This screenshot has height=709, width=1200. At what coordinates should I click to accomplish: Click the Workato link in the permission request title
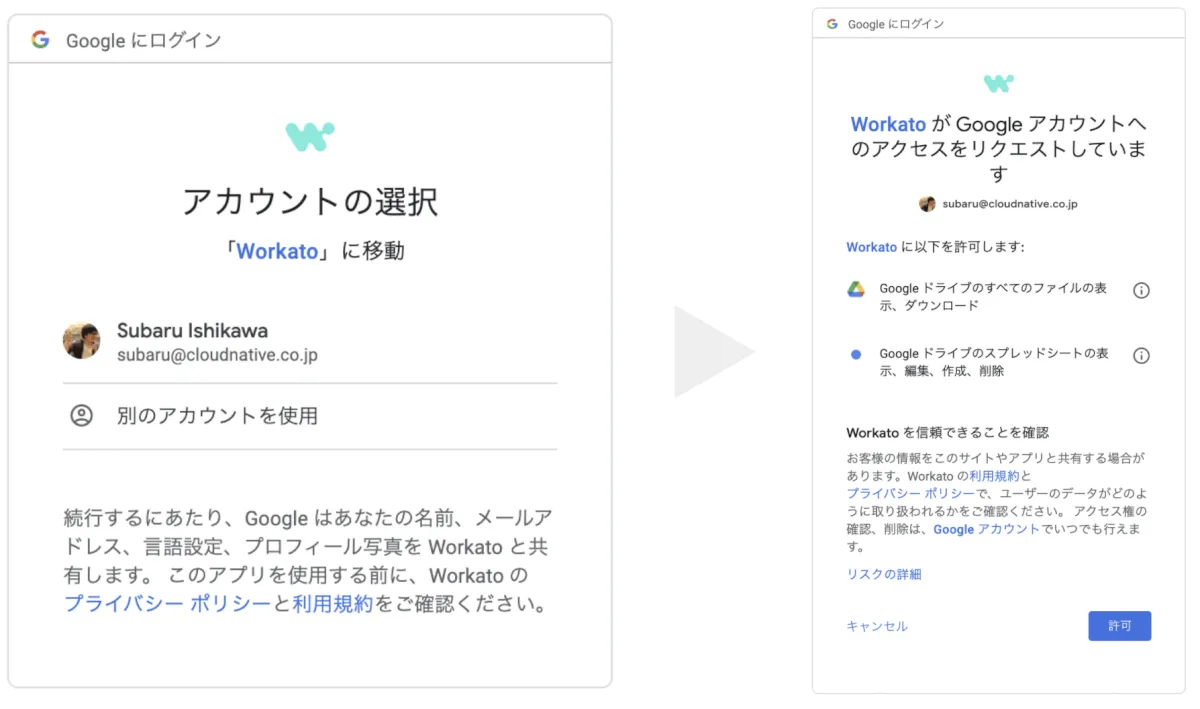click(x=888, y=125)
